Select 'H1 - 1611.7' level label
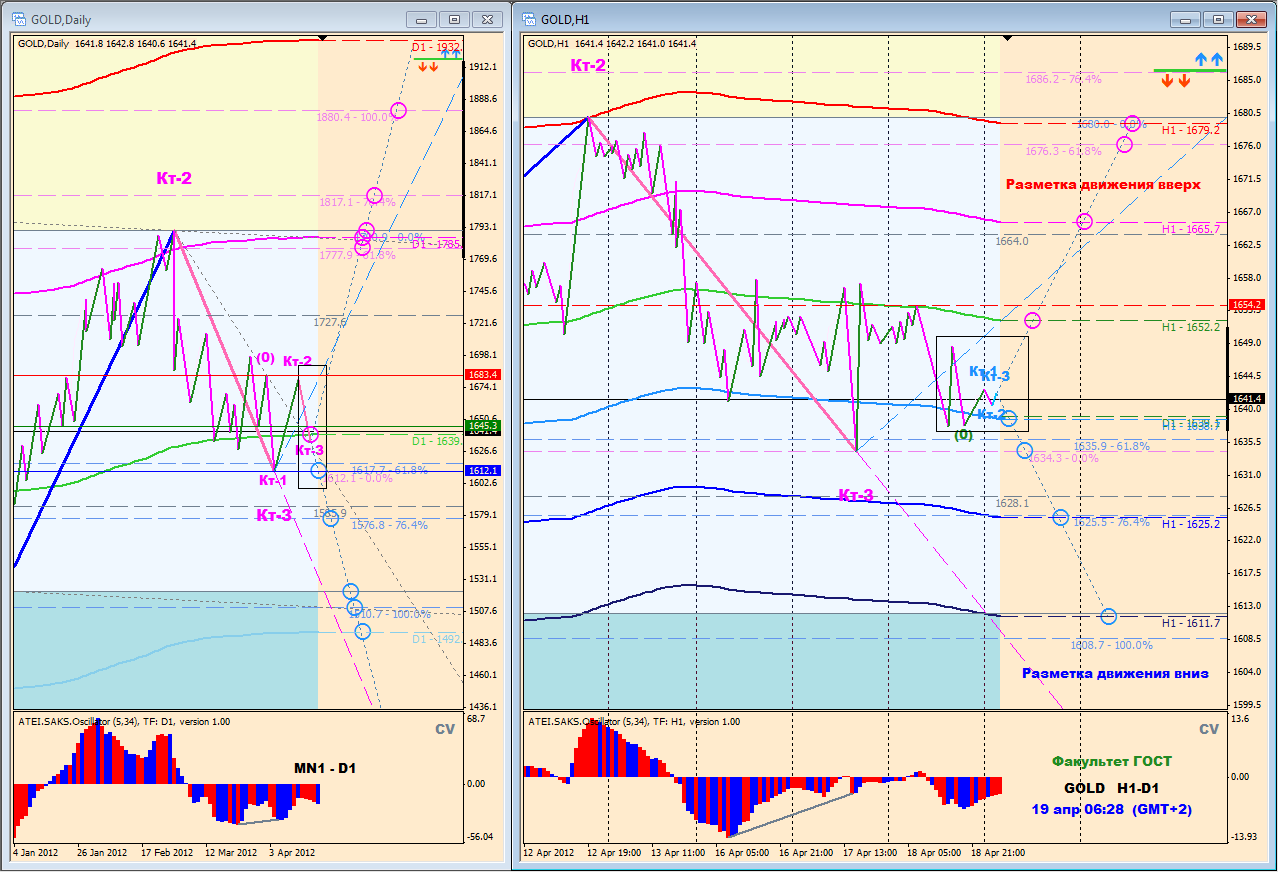Screen dimensions: 1278x872 [1191, 623]
